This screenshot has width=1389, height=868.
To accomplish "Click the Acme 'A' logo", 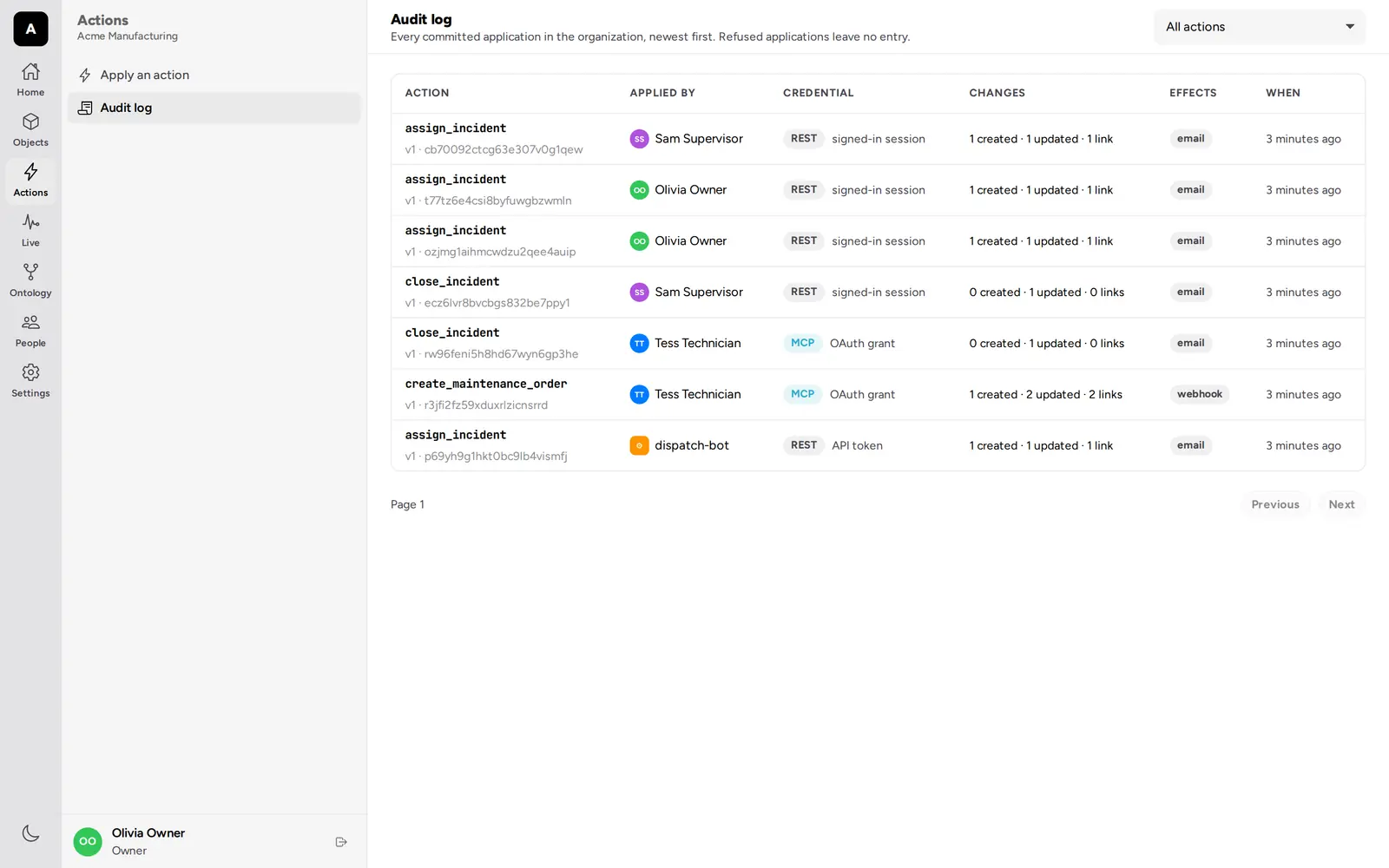I will pyautogui.click(x=30, y=29).
